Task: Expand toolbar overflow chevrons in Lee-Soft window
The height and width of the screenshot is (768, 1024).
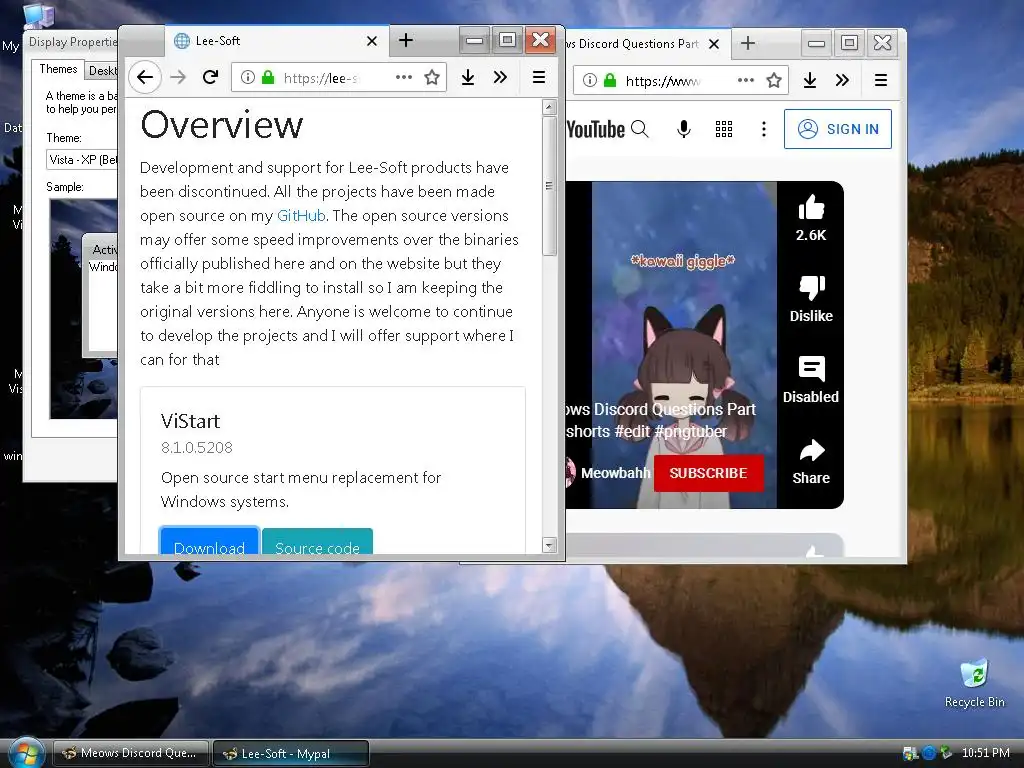Action: click(x=500, y=78)
